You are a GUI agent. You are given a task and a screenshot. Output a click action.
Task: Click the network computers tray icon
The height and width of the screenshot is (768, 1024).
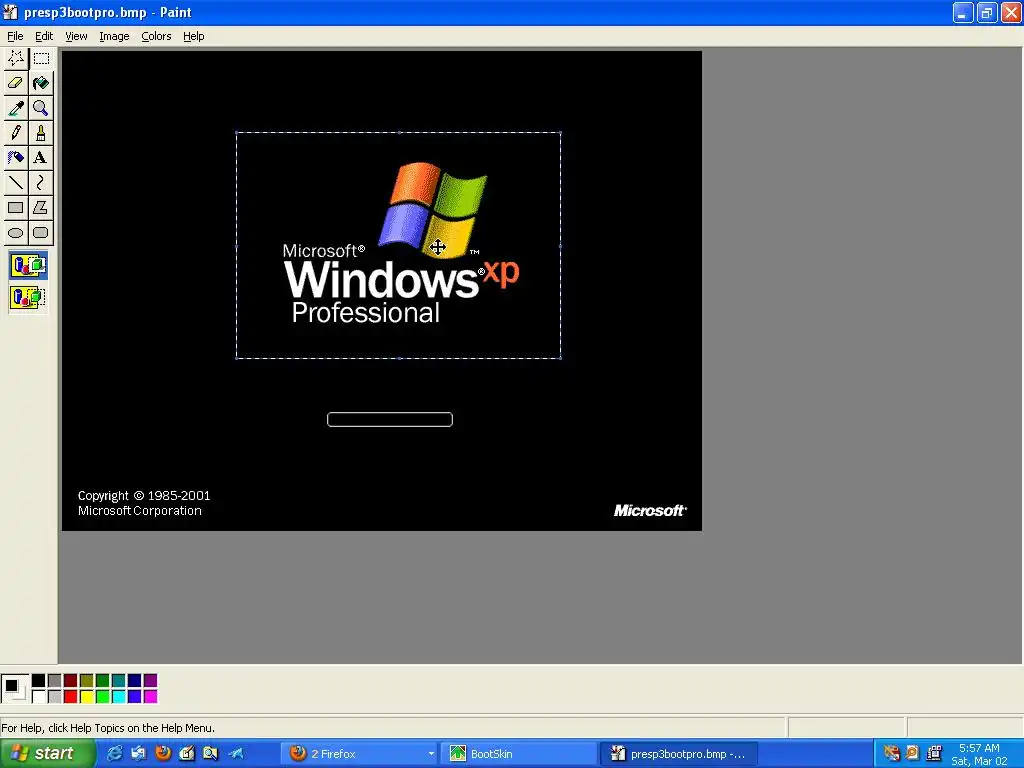(x=934, y=753)
